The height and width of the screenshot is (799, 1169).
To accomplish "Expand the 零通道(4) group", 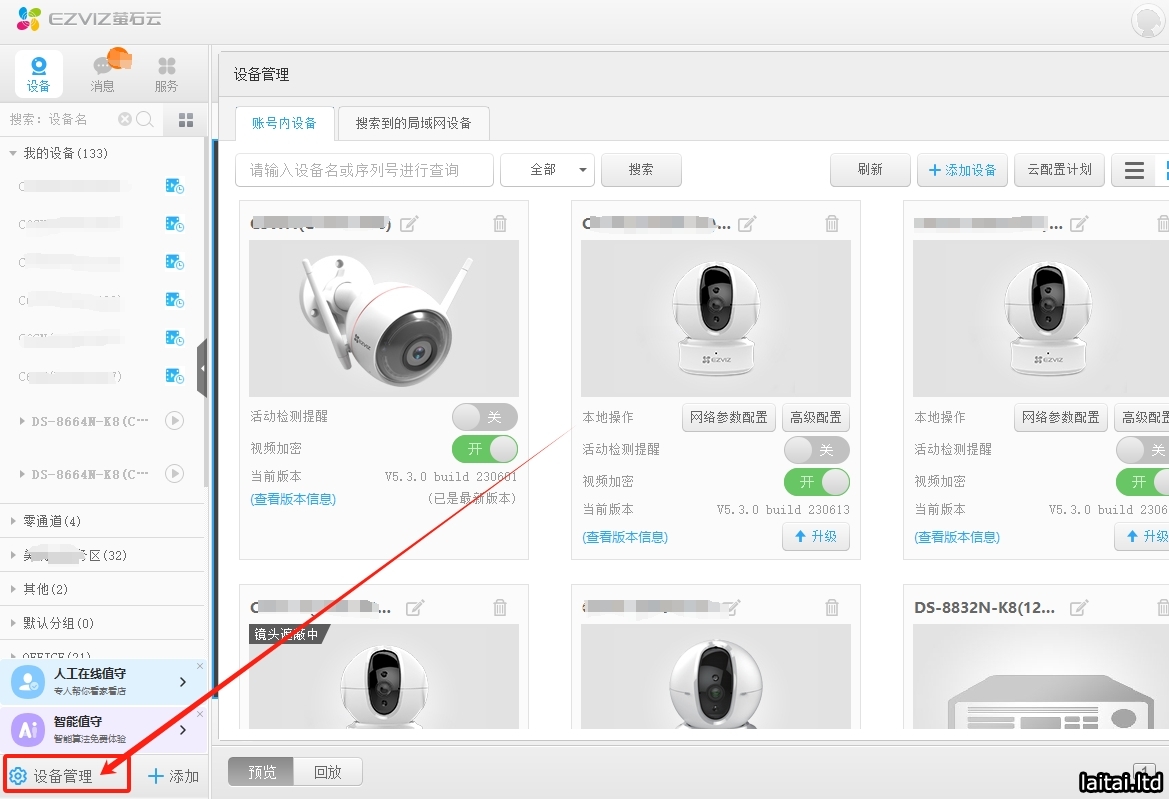I will [x=14, y=521].
